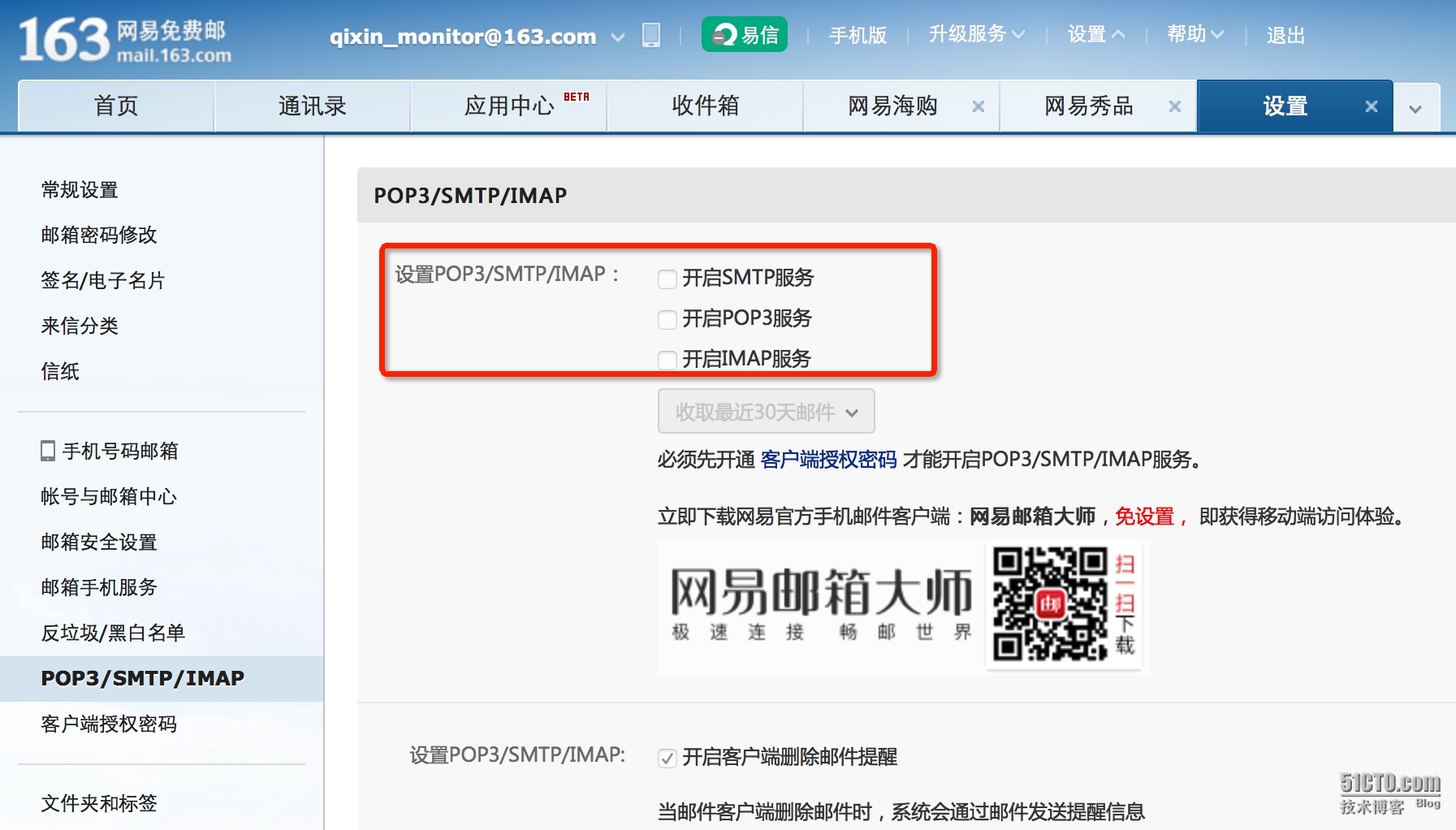Open 帐号与邮箱中心 in the sidebar
Image resolution: width=1456 pixels, height=830 pixels.
pos(109,497)
